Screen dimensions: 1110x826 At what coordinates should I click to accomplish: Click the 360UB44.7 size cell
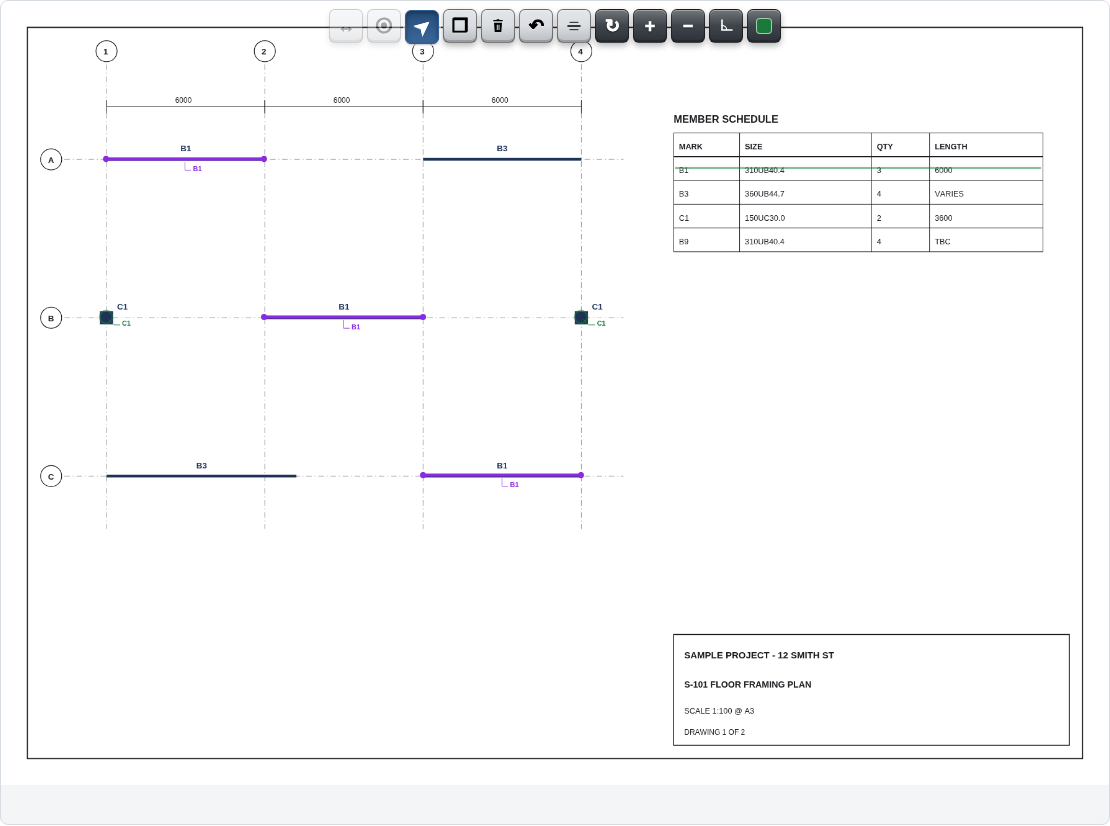click(765, 194)
